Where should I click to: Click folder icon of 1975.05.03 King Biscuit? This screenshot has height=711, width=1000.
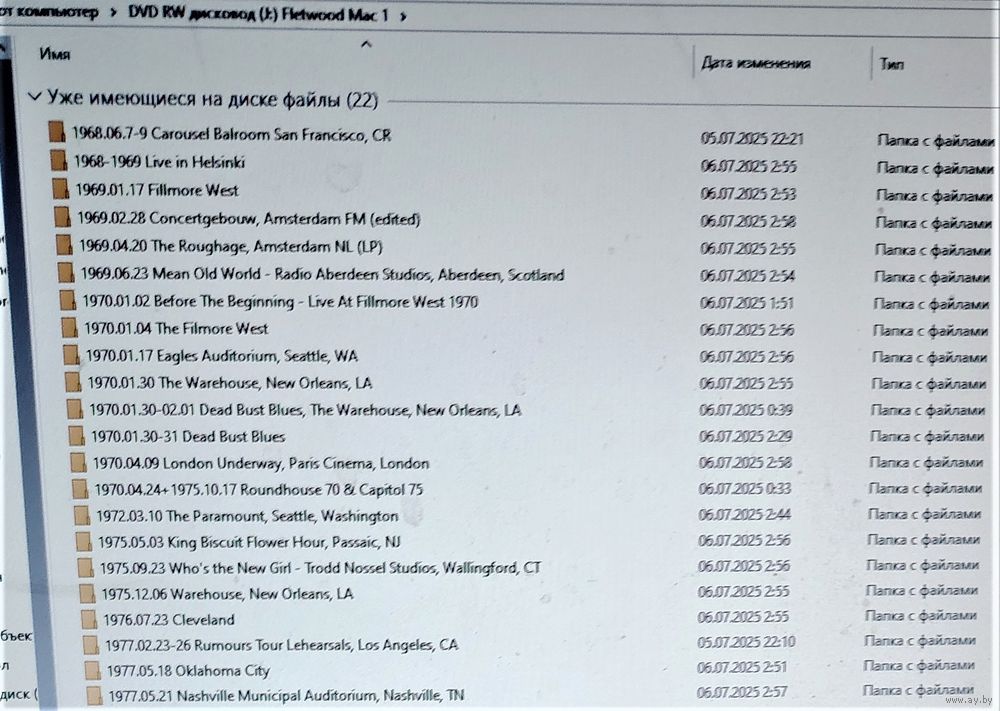click(x=84, y=541)
